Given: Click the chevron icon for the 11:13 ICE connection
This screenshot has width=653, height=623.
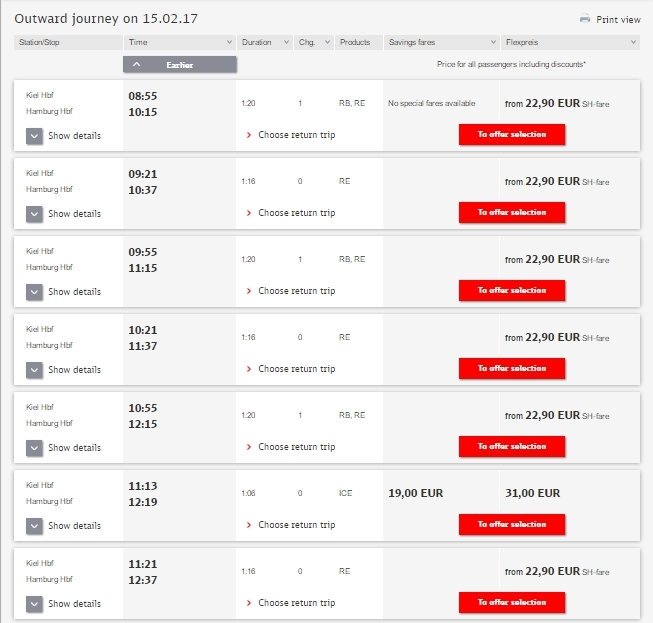Looking at the screenshot, I should click(x=35, y=525).
